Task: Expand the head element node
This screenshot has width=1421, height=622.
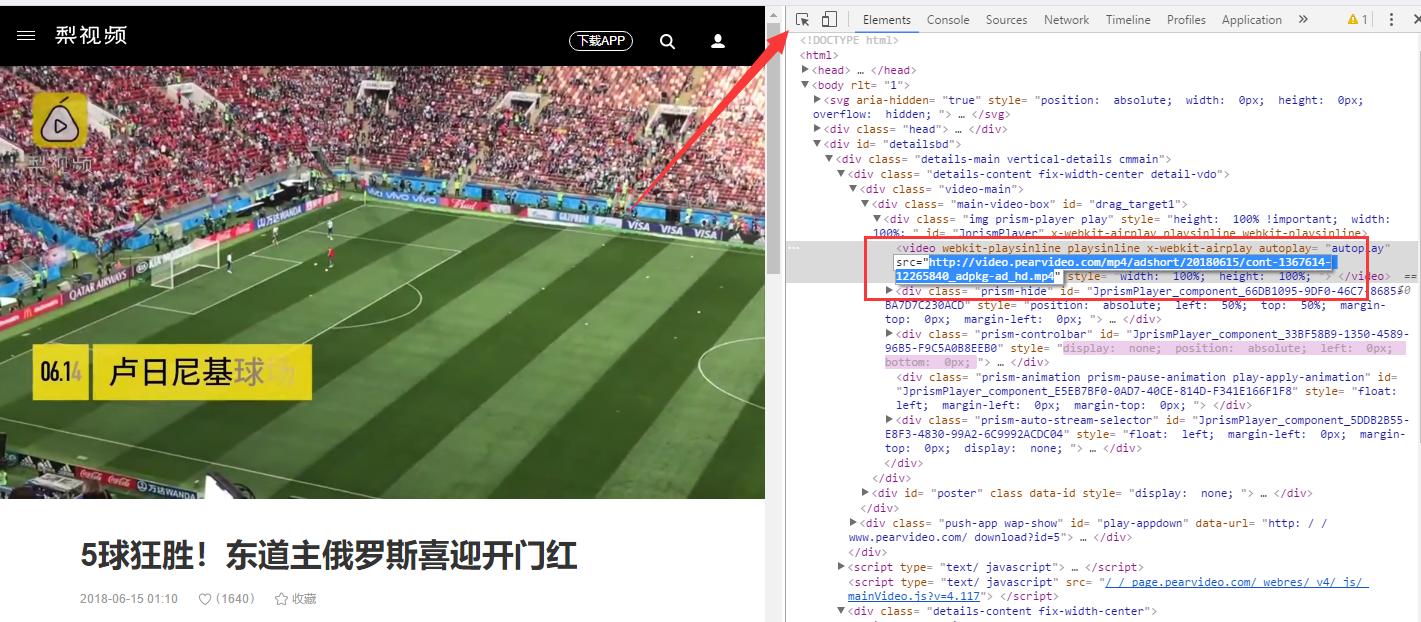Action: pos(806,69)
